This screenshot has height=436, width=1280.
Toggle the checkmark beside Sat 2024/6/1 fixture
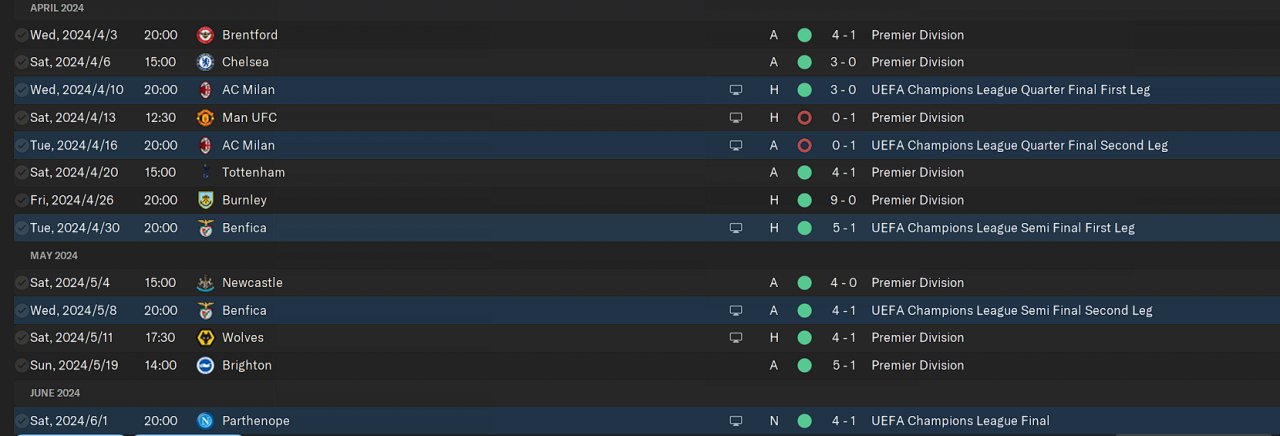22,421
